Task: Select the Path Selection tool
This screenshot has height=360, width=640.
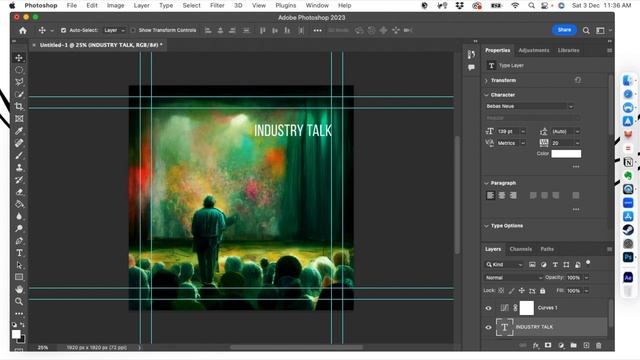Action: pyautogui.click(x=19, y=265)
